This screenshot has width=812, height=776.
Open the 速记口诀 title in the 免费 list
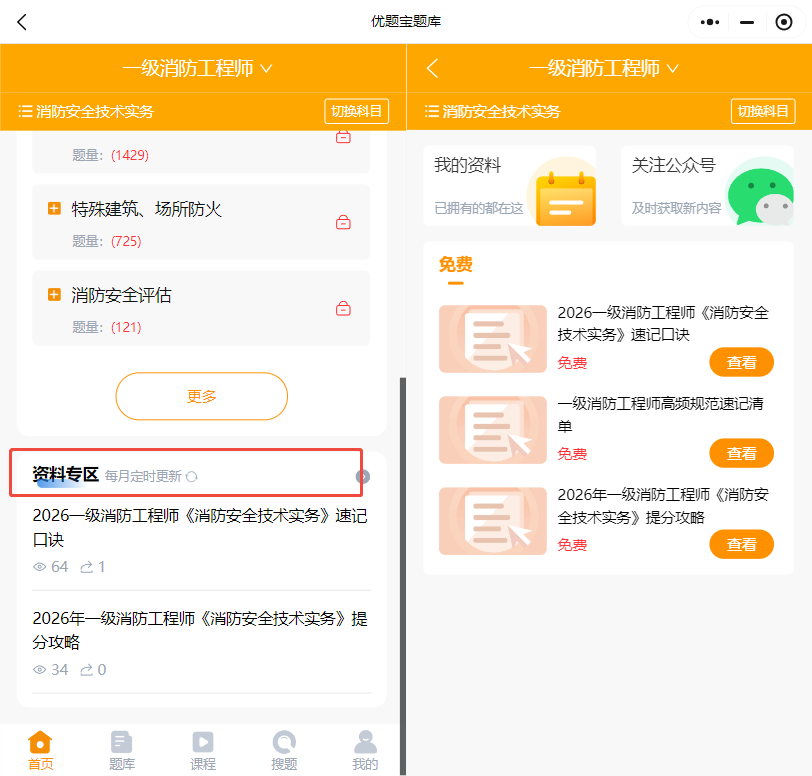(663, 324)
